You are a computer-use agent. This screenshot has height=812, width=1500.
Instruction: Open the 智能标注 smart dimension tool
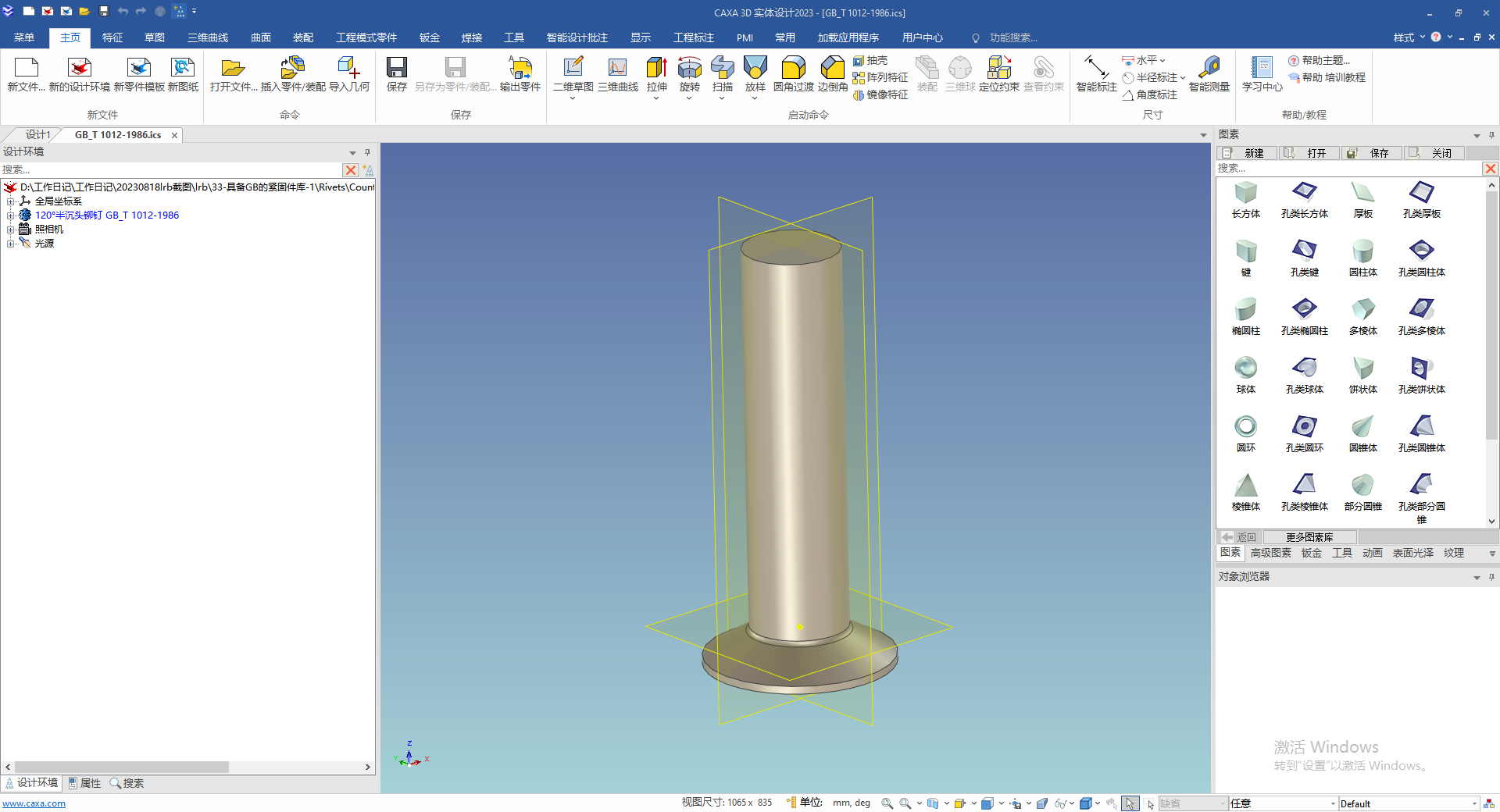click(x=1096, y=69)
